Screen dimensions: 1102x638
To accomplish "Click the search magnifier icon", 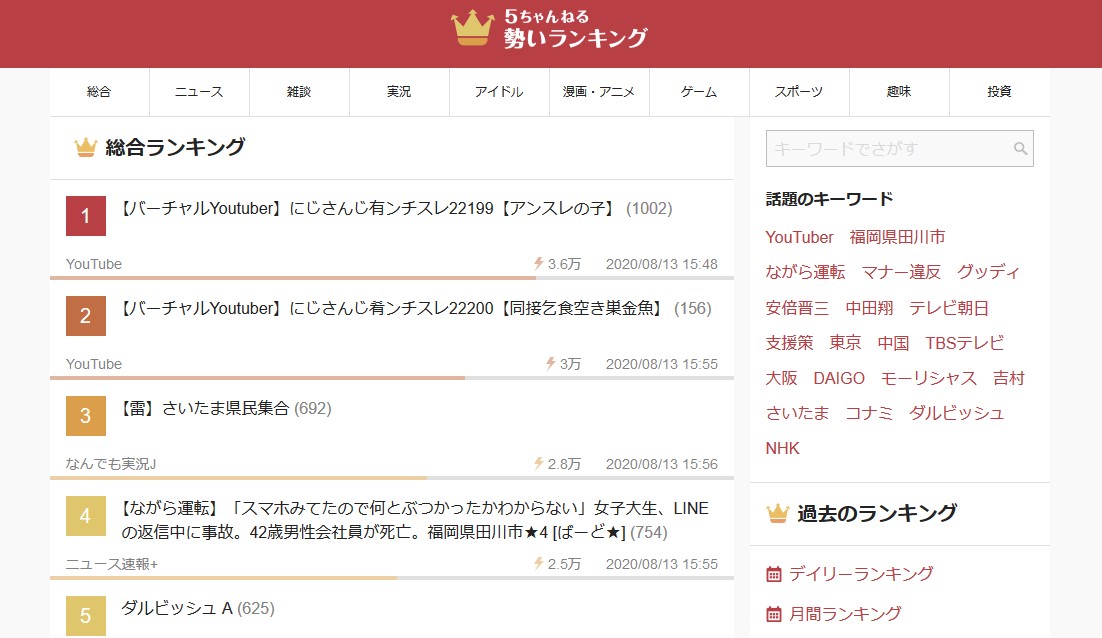I will pyautogui.click(x=1020, y=148).
